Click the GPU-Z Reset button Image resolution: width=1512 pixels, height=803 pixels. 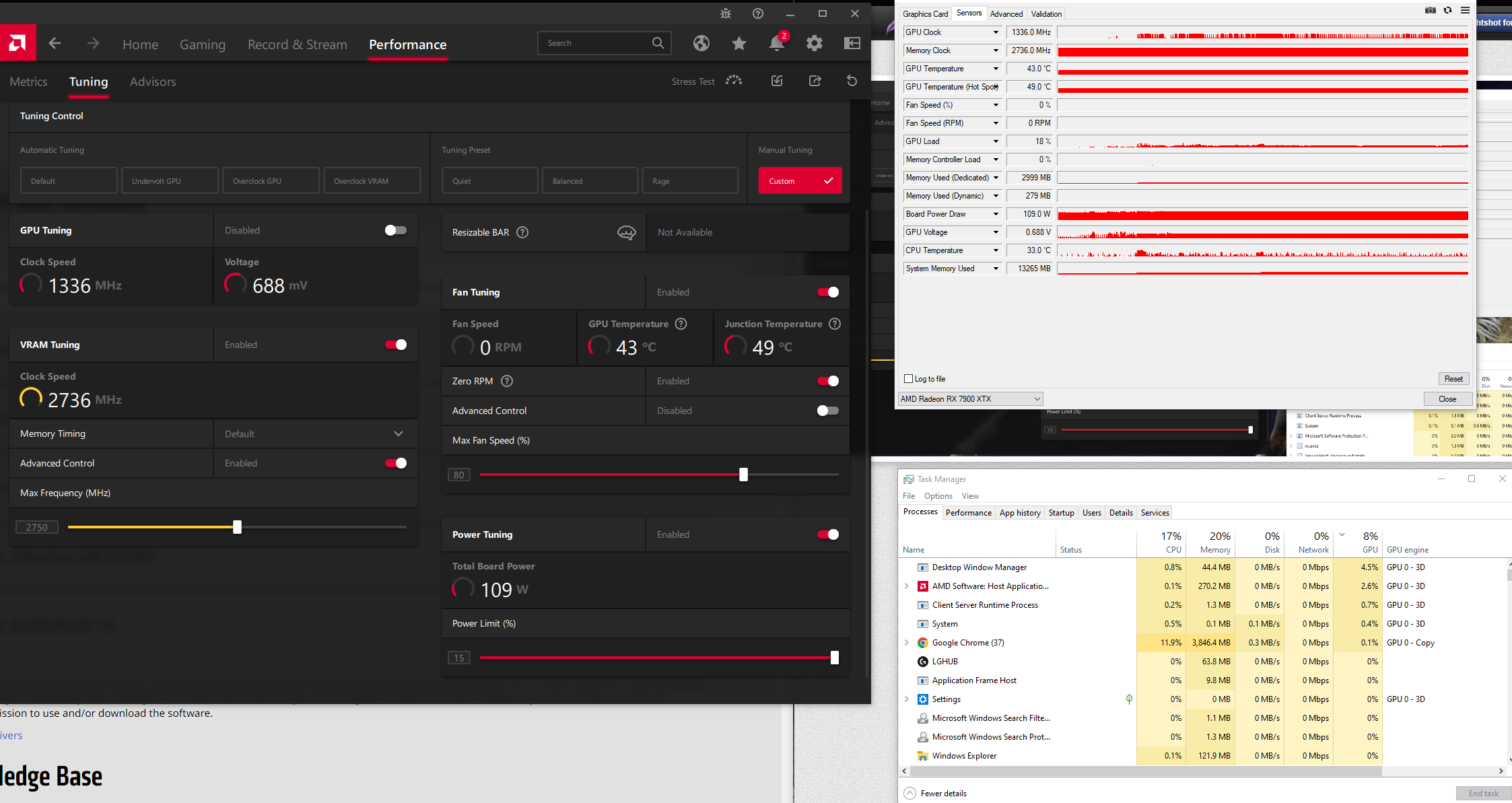(1453, 379)
